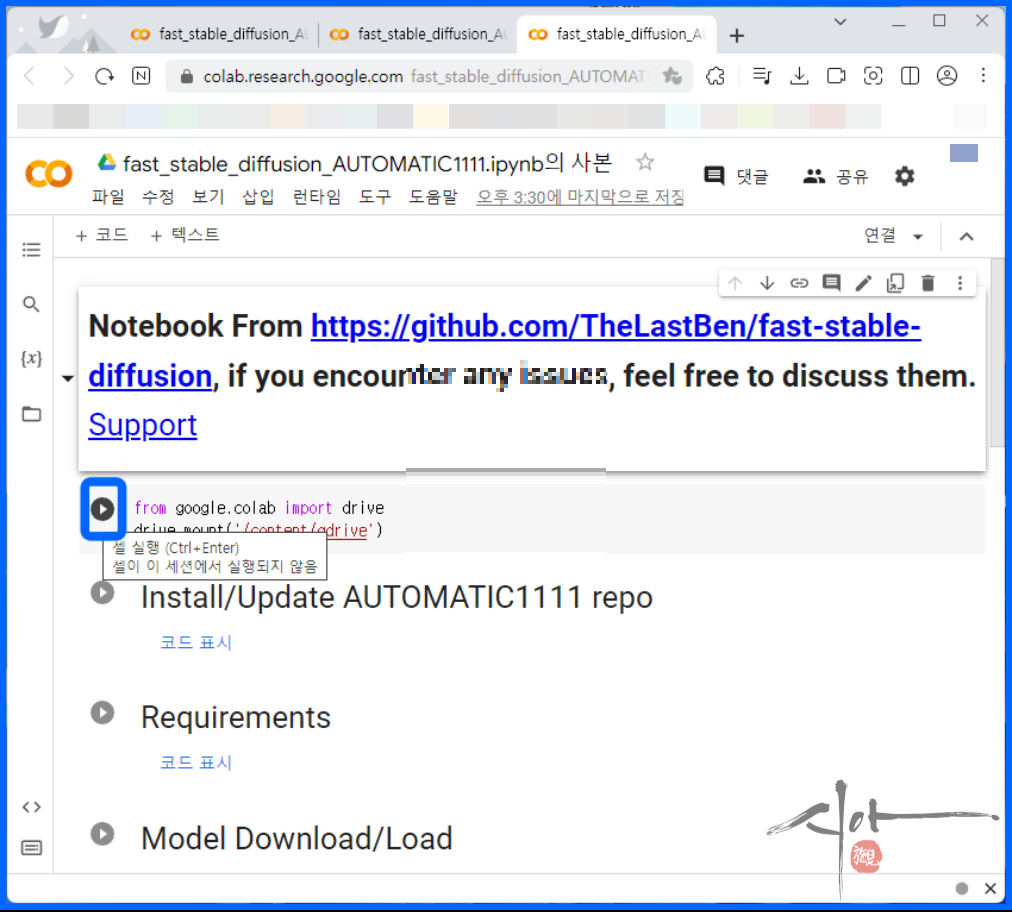Viewport: 1012px width, 912px height.
Task: Run the Model Download/Load cell
Action: [x=103, y=834]
